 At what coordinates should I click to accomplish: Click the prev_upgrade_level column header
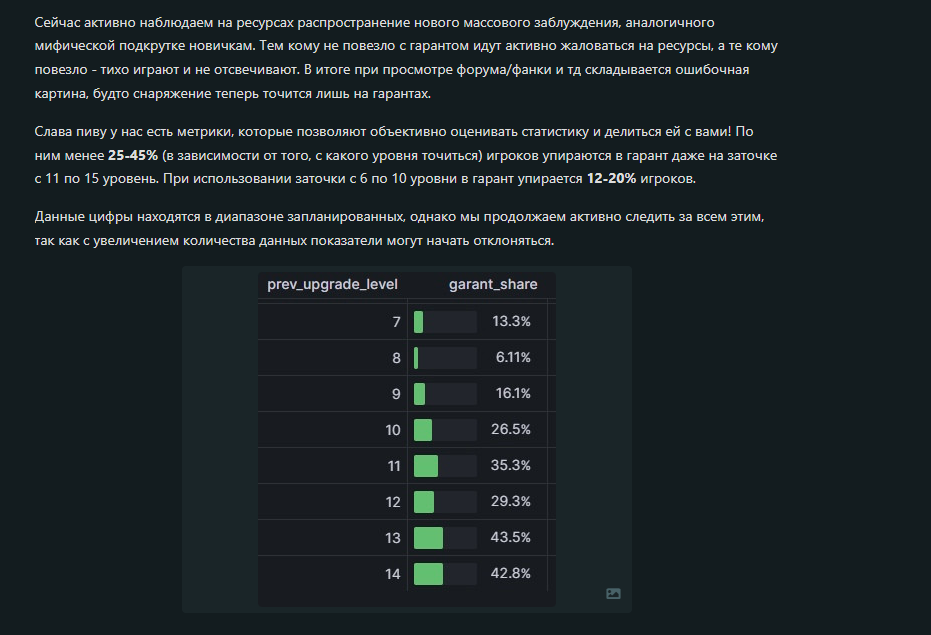click(332, 285)
